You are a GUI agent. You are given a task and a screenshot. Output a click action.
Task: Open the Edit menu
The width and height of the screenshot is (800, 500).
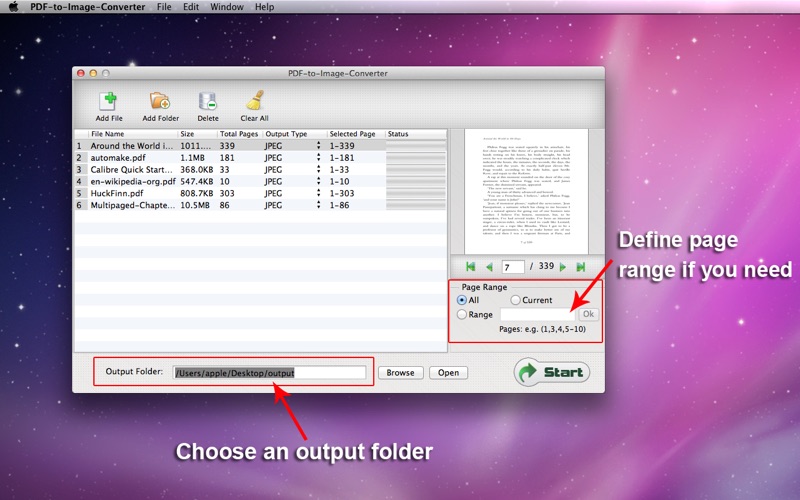(191, 7)
